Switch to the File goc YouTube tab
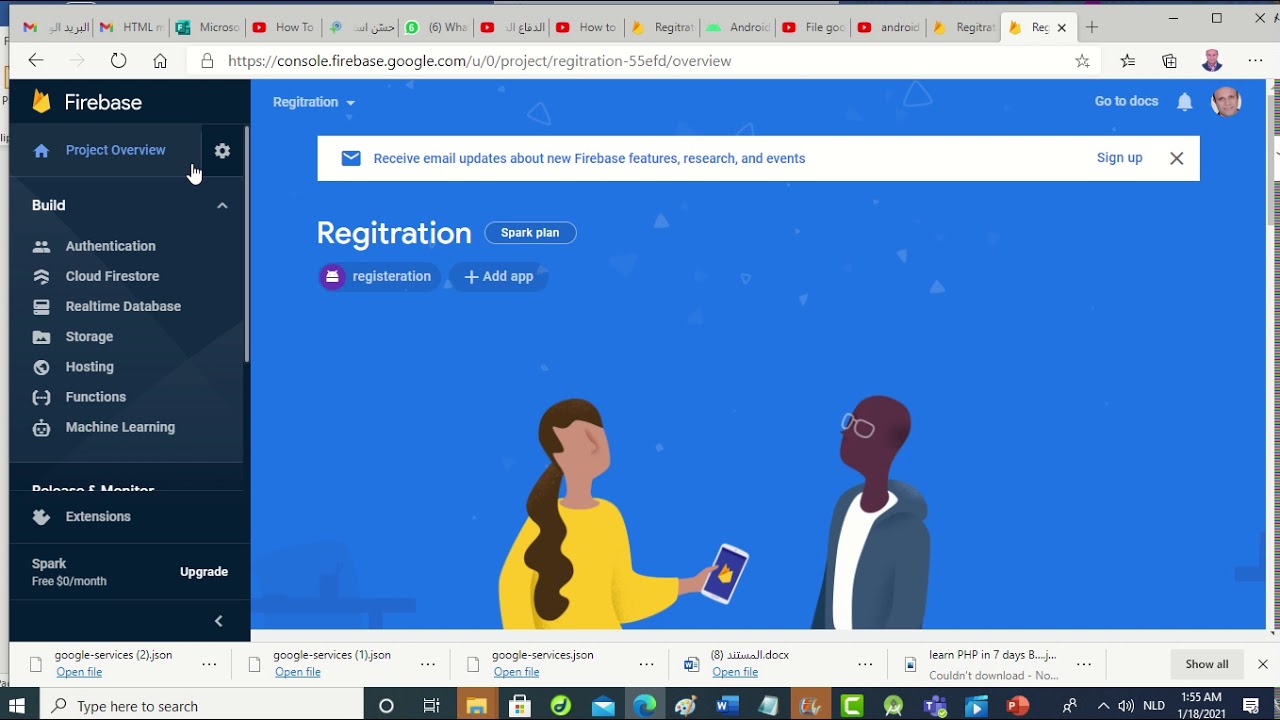1280x720 pixels. click(814, 27)
